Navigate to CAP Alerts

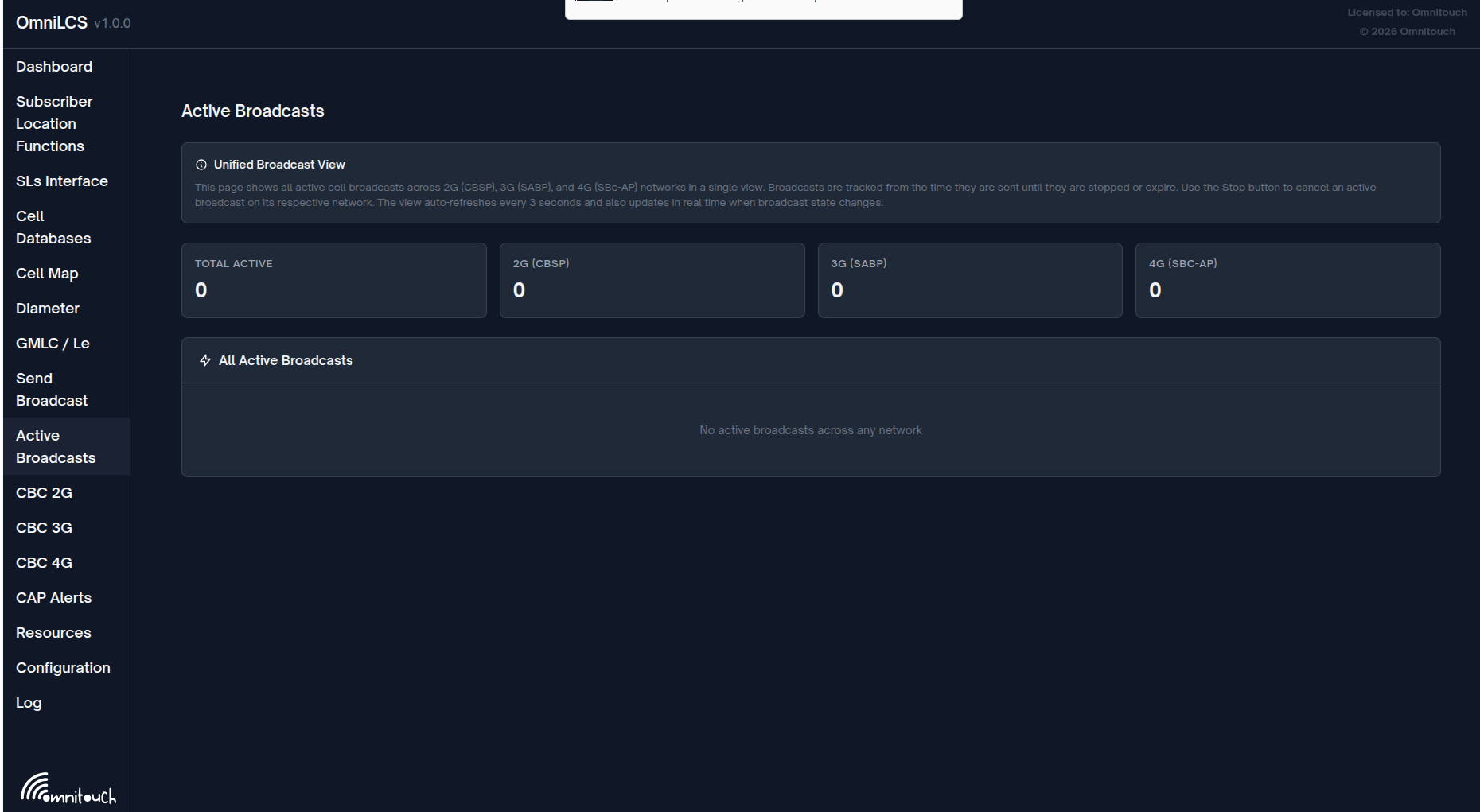point(53,598)
